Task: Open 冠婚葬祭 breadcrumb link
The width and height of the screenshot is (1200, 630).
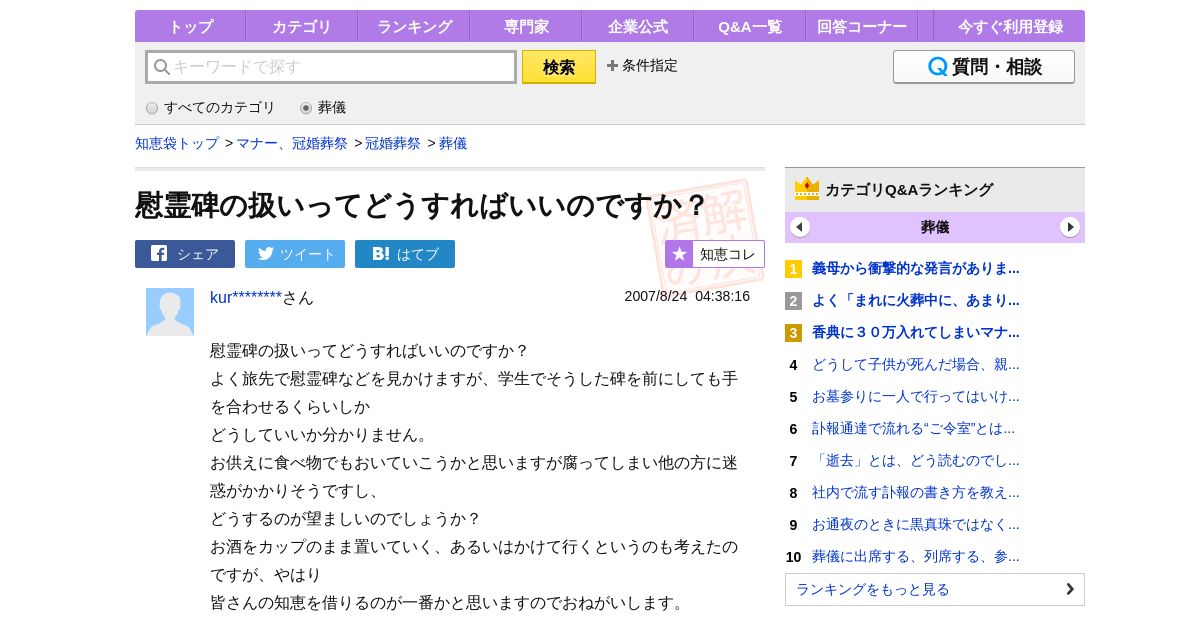Action: pyautogui.click(x=393, y=143)
